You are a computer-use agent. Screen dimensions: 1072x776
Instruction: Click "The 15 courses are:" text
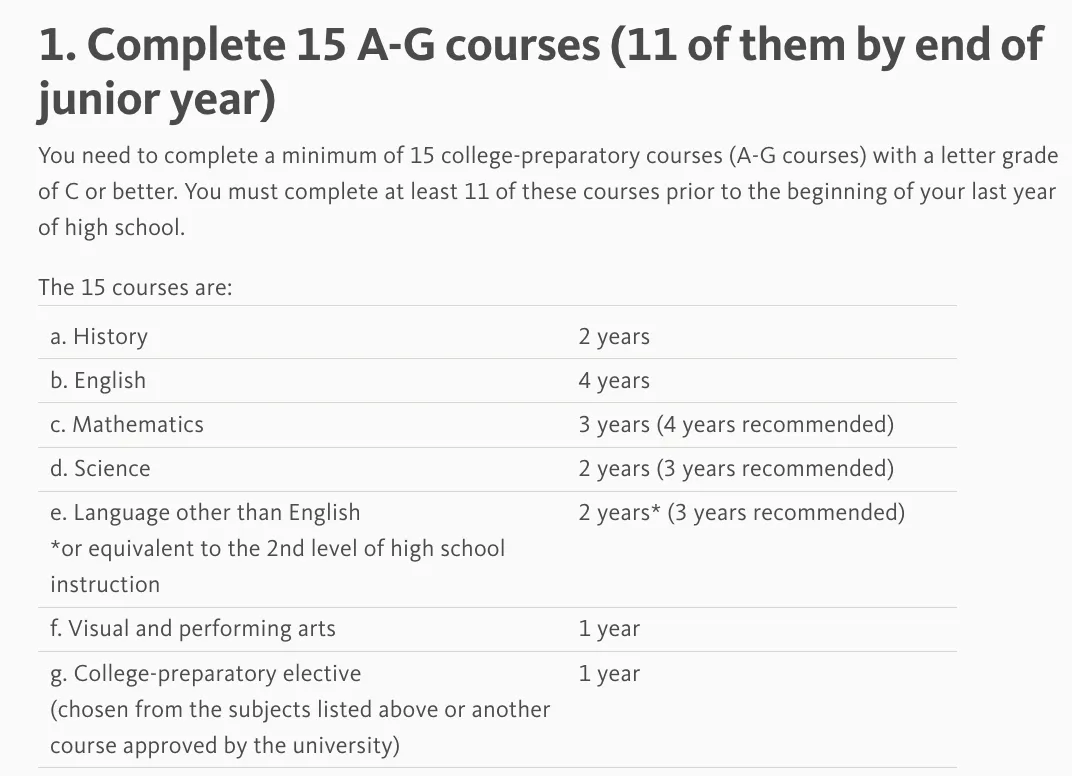point(135,287)
